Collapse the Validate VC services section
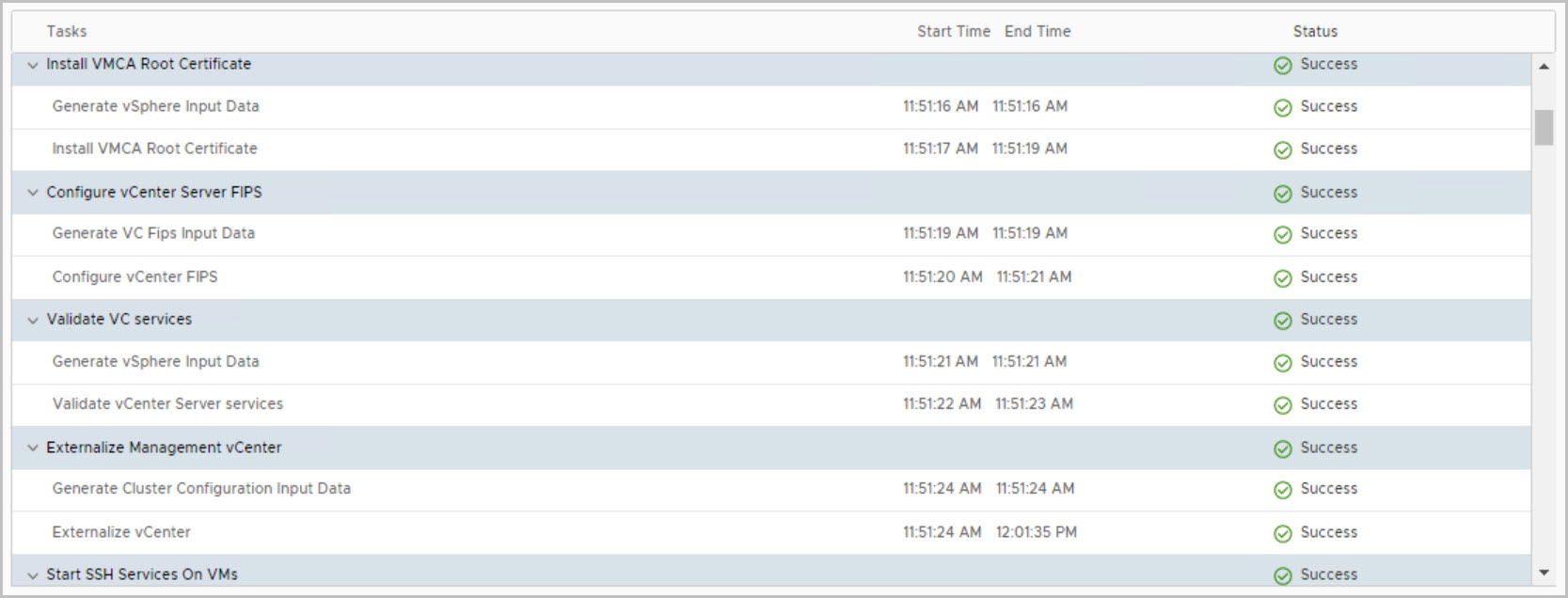 pyautogui.click(x=33, y=321)
